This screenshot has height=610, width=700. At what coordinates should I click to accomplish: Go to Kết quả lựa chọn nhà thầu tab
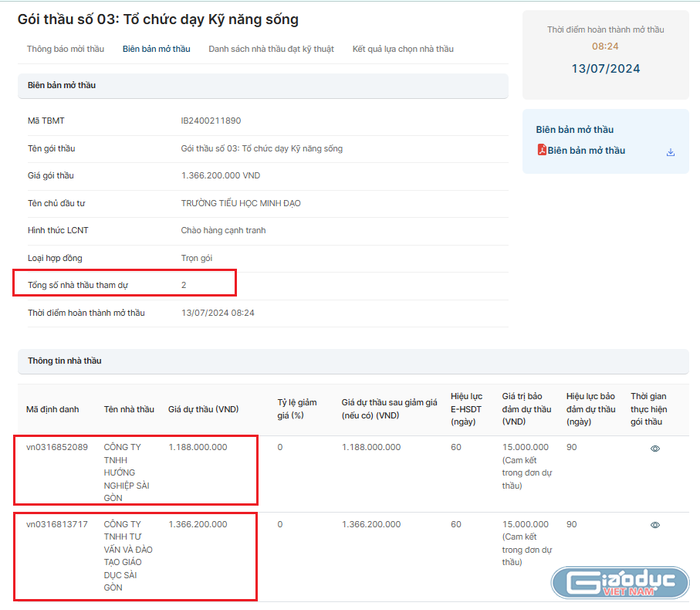pyautogui.click(x=402, y=49)
